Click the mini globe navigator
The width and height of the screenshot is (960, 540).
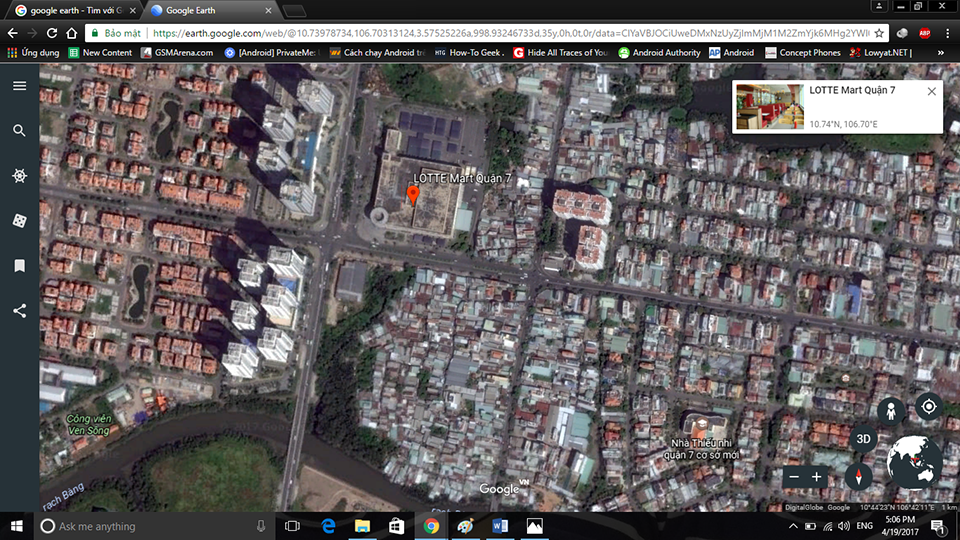coord(915,462)
